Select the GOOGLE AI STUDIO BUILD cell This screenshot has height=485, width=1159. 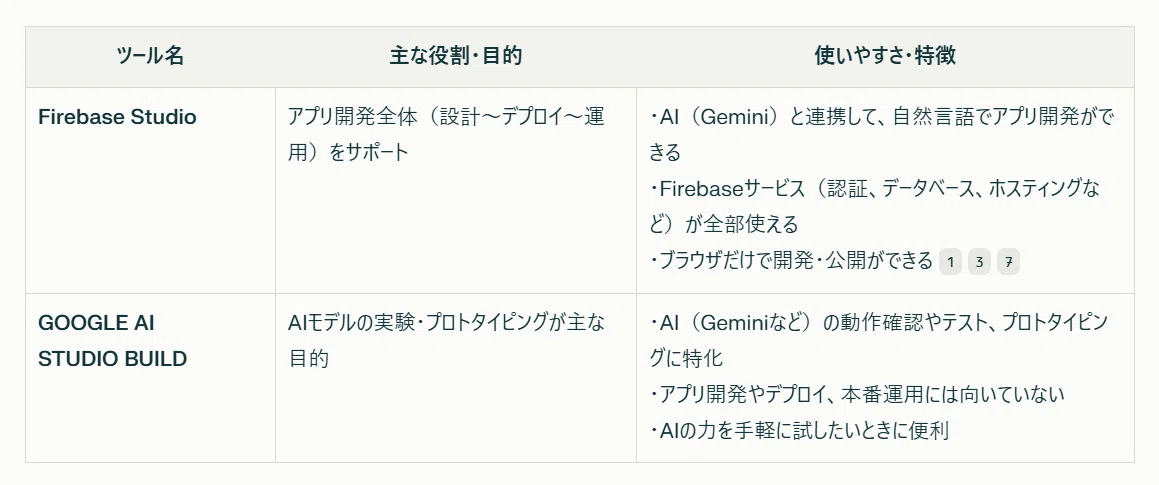[112, 341]
